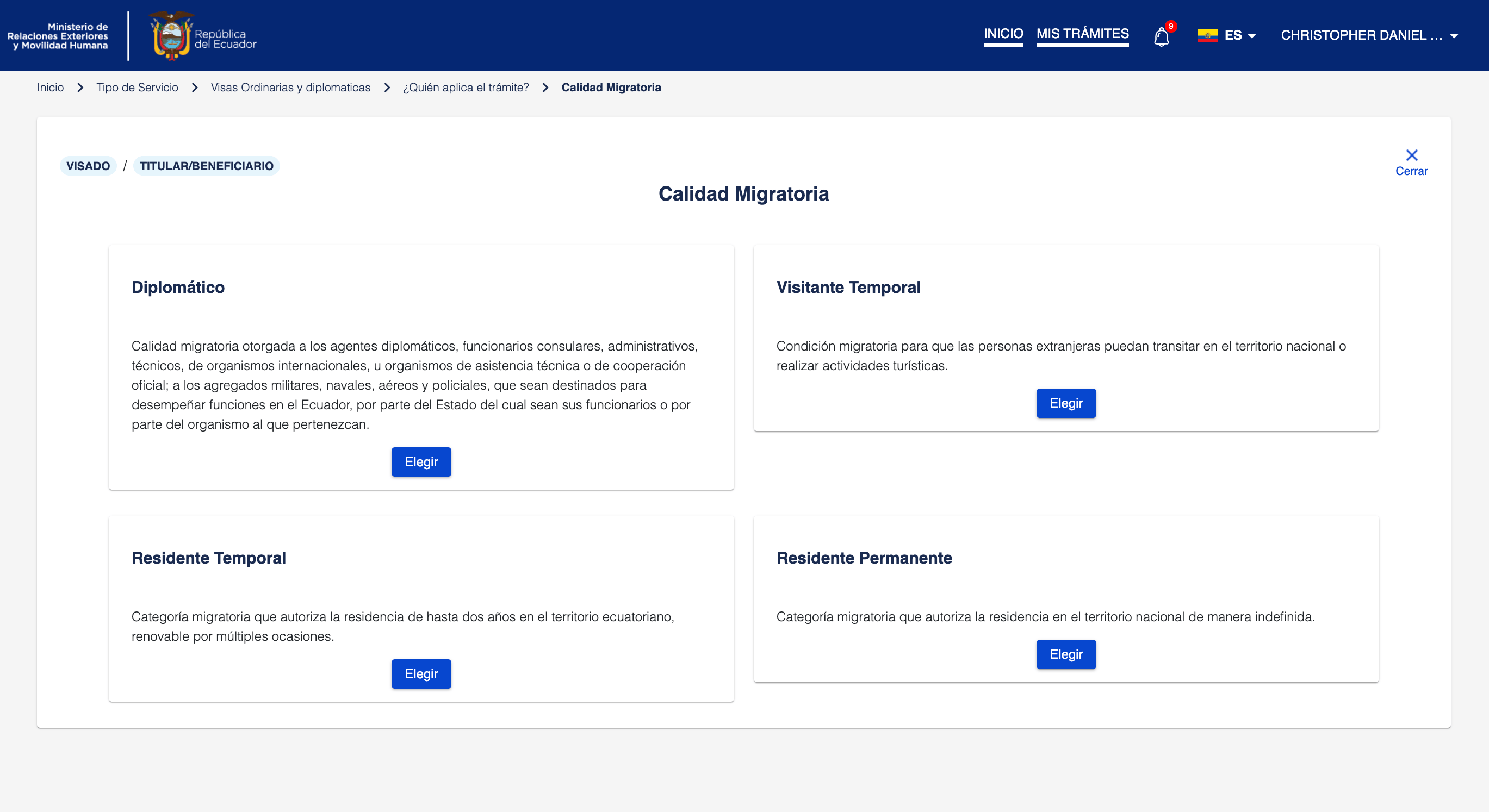Click the Diplomático description paragraph

(x=414, y=385)
